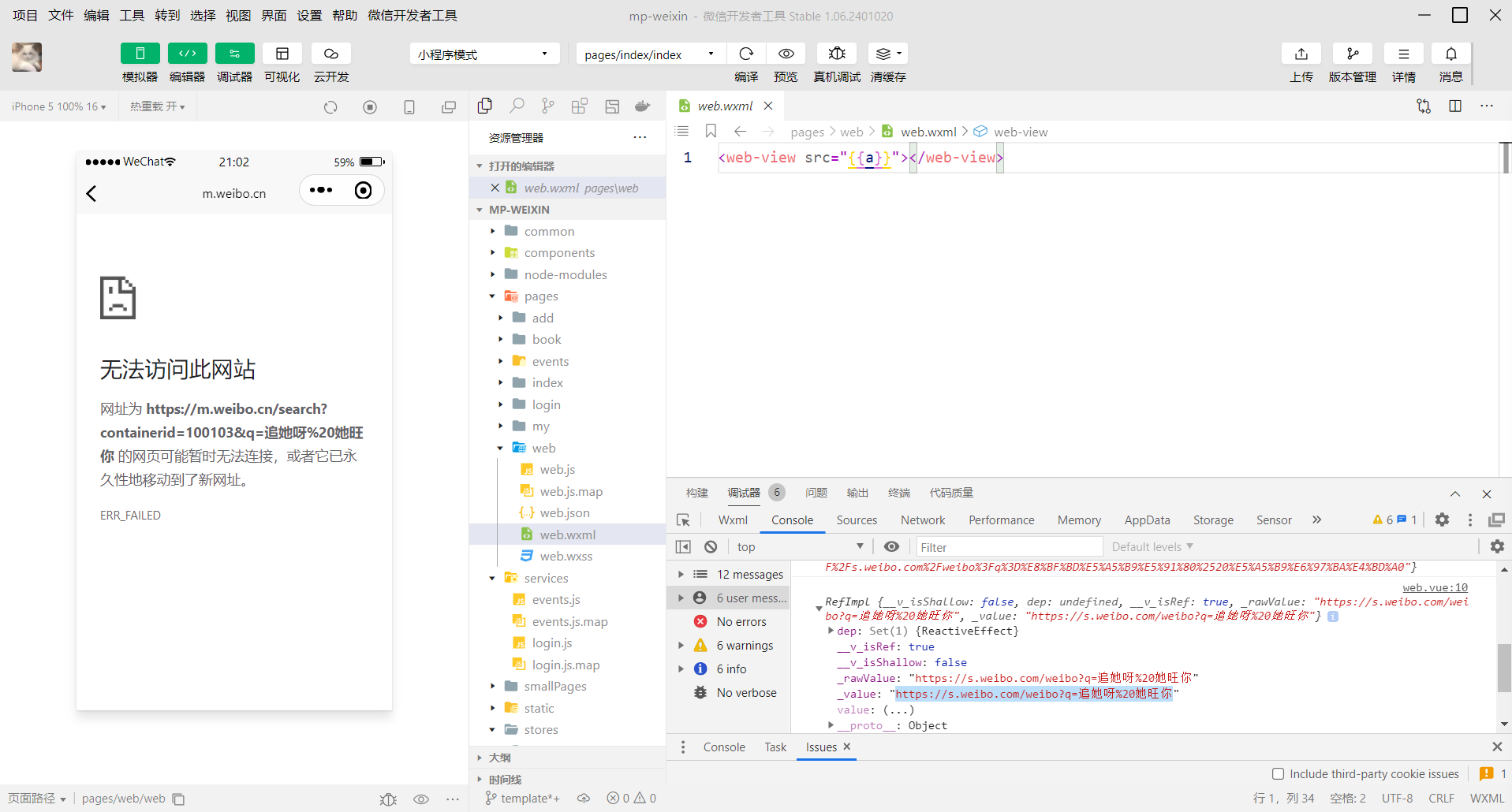Click the mini program close target button
This screenshot has width=1512, height=812.
pyautogui.click(x=363, y=190)
